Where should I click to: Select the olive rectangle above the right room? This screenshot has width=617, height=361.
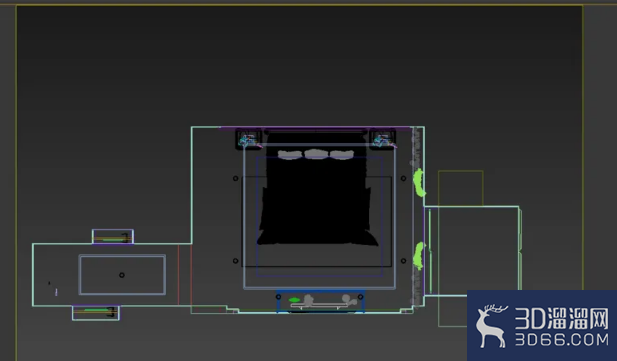click(460, 188)
